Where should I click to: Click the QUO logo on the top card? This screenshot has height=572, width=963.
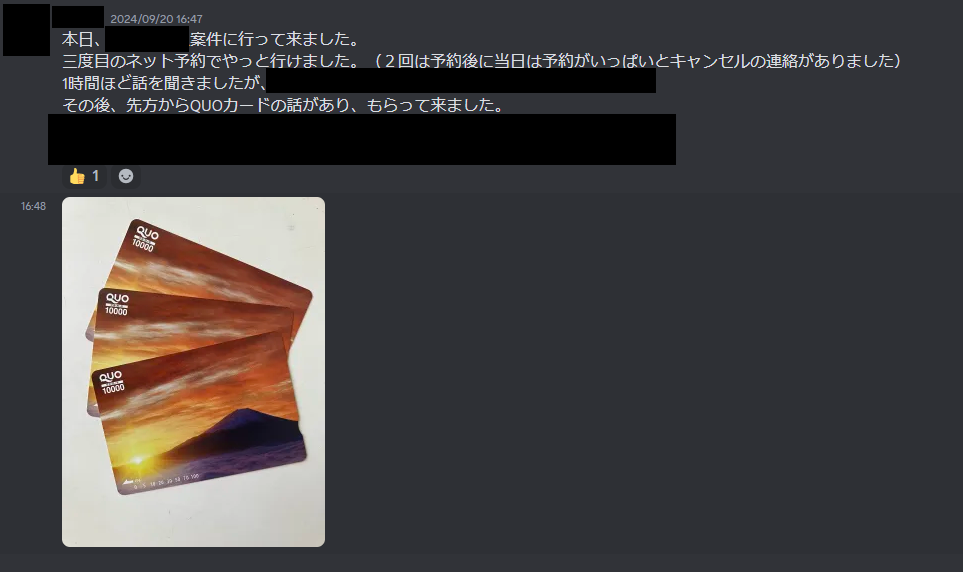point(147,233)
